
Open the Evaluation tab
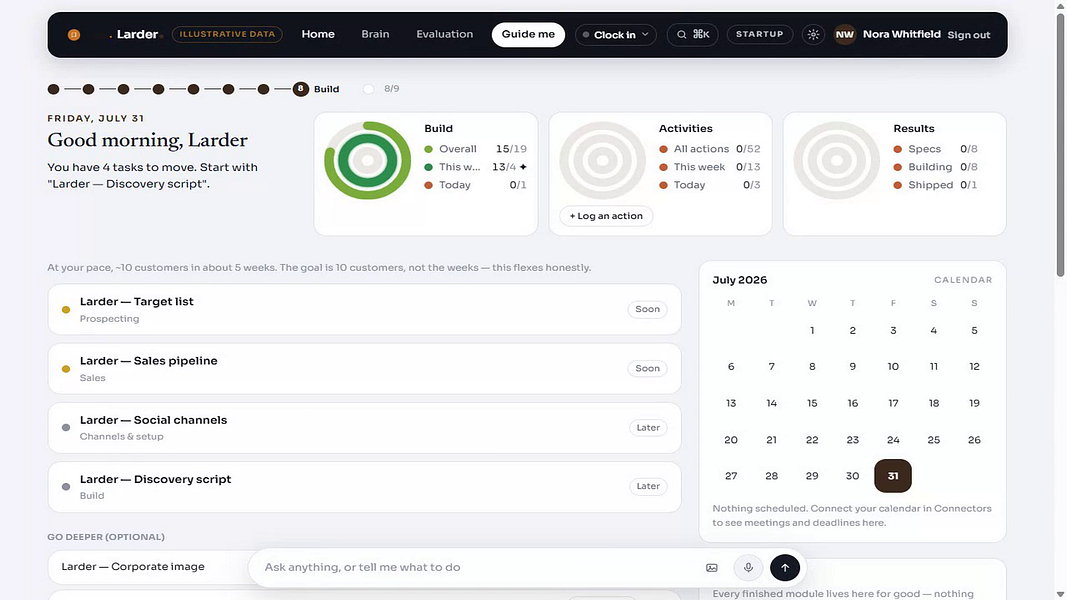[444, 34]
